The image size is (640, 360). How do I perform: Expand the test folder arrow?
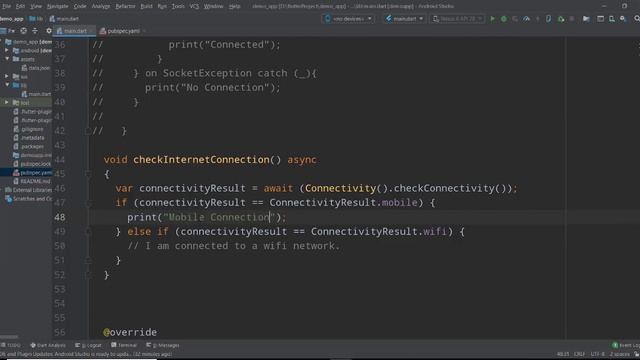pyautogui.click(x=7, y=102)
